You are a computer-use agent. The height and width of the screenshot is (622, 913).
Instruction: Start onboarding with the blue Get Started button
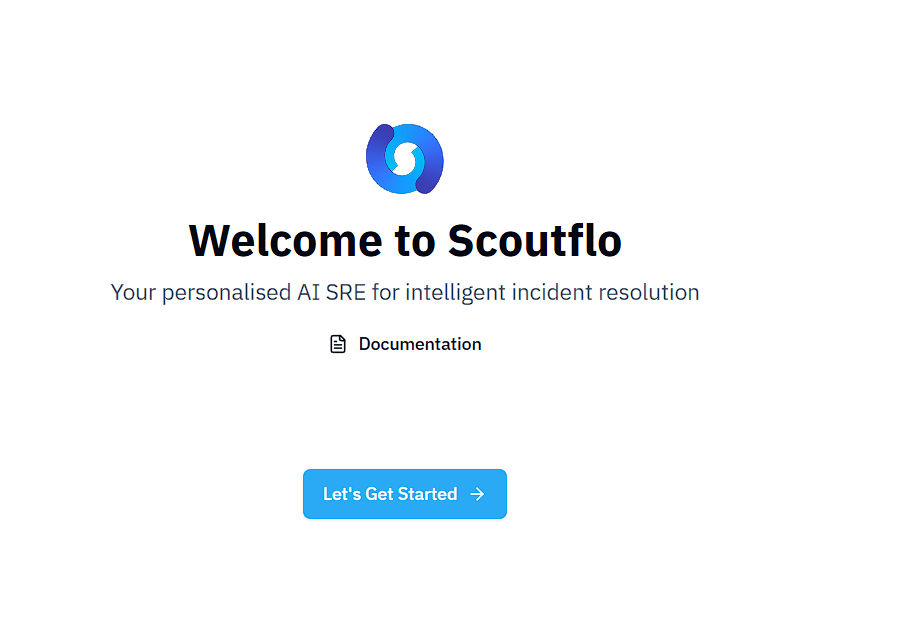point(404,494)
